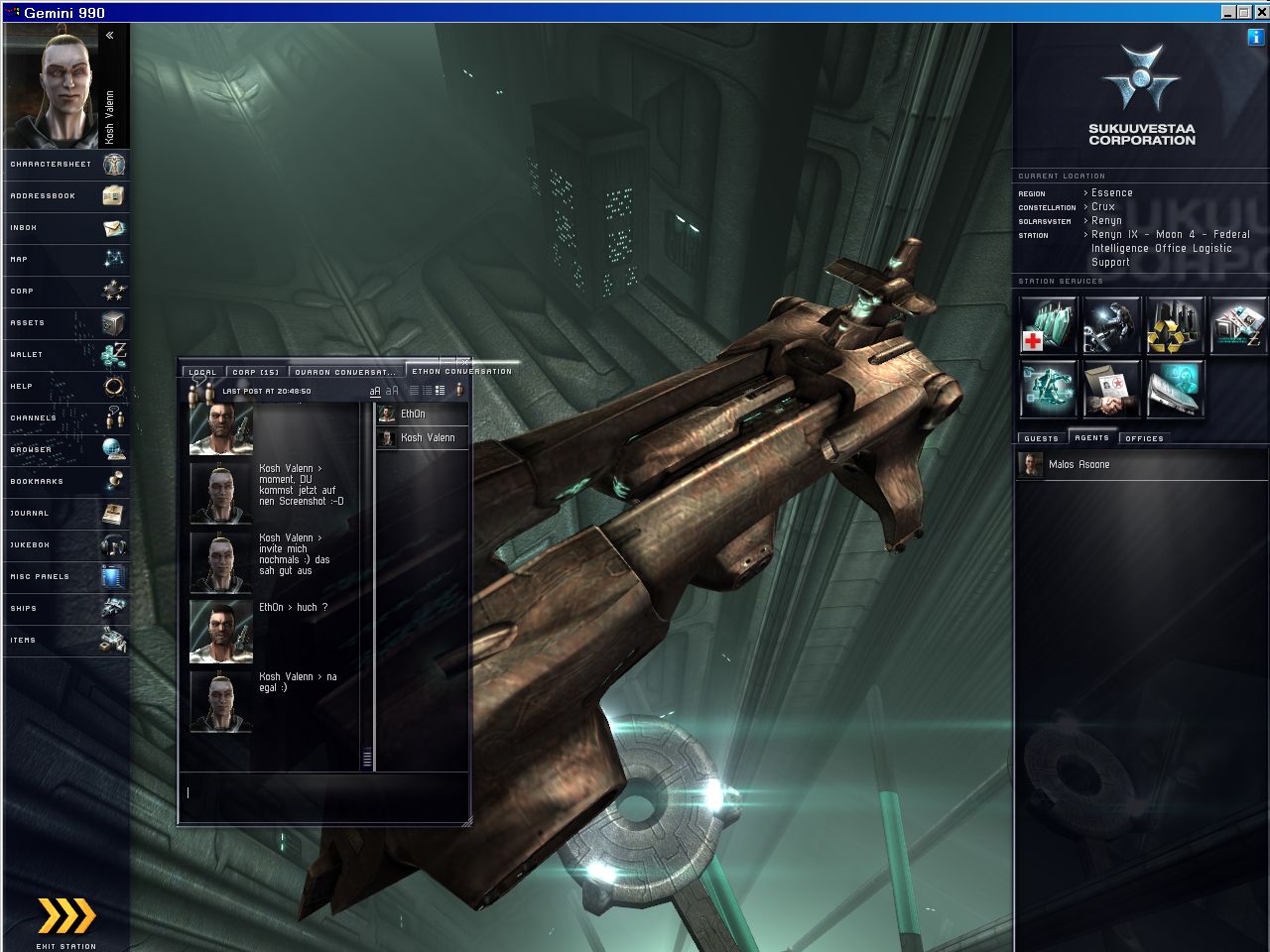Click the blue info icon
This screenshot has height=952, width=1270.
pos(1256,37)
